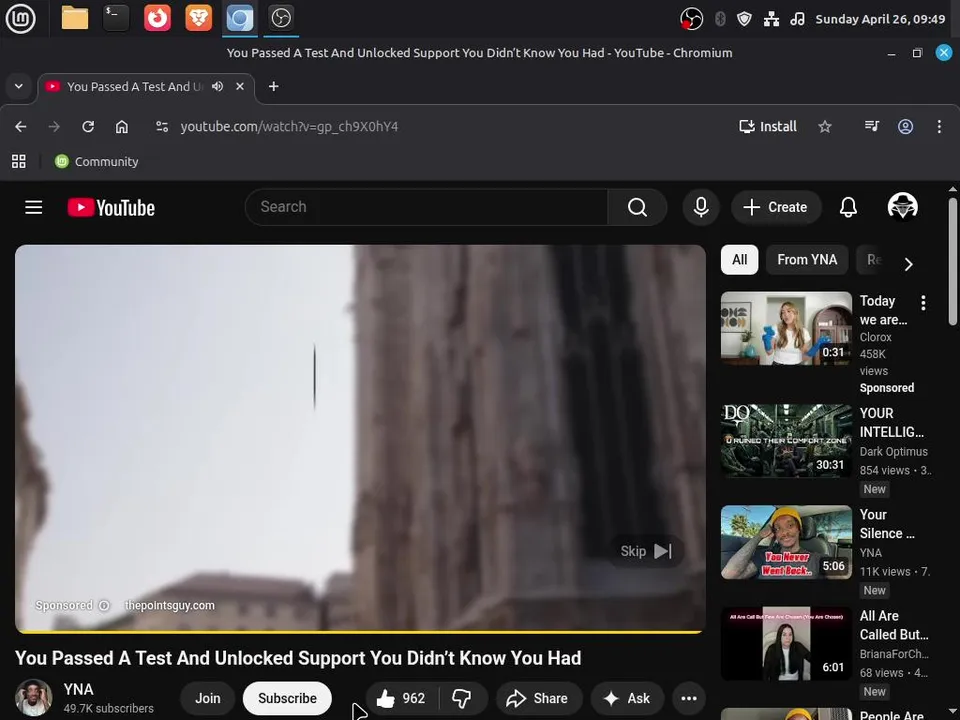Bookmark this page with the star
The image size is (960, 720).
825,127
